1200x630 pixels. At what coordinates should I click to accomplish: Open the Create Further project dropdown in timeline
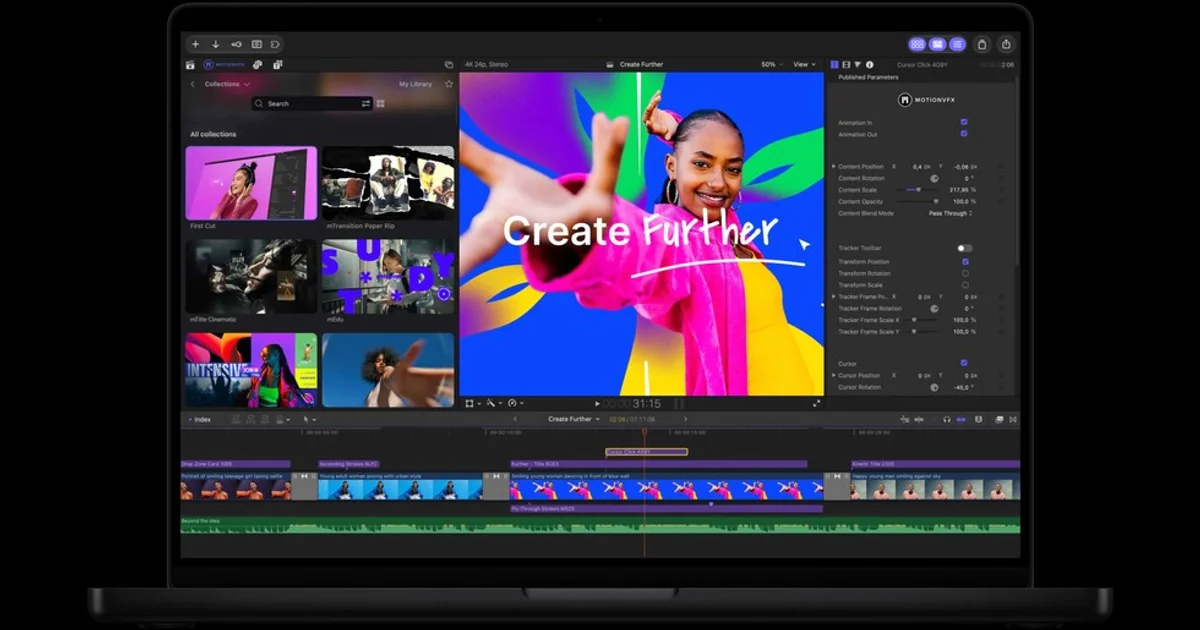coord(573,420)
